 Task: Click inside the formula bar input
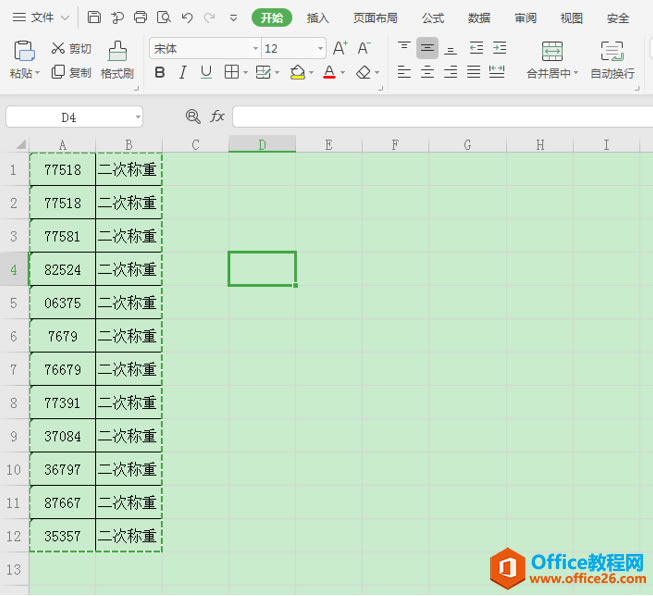pyautogui.click(x=442, y=116)
